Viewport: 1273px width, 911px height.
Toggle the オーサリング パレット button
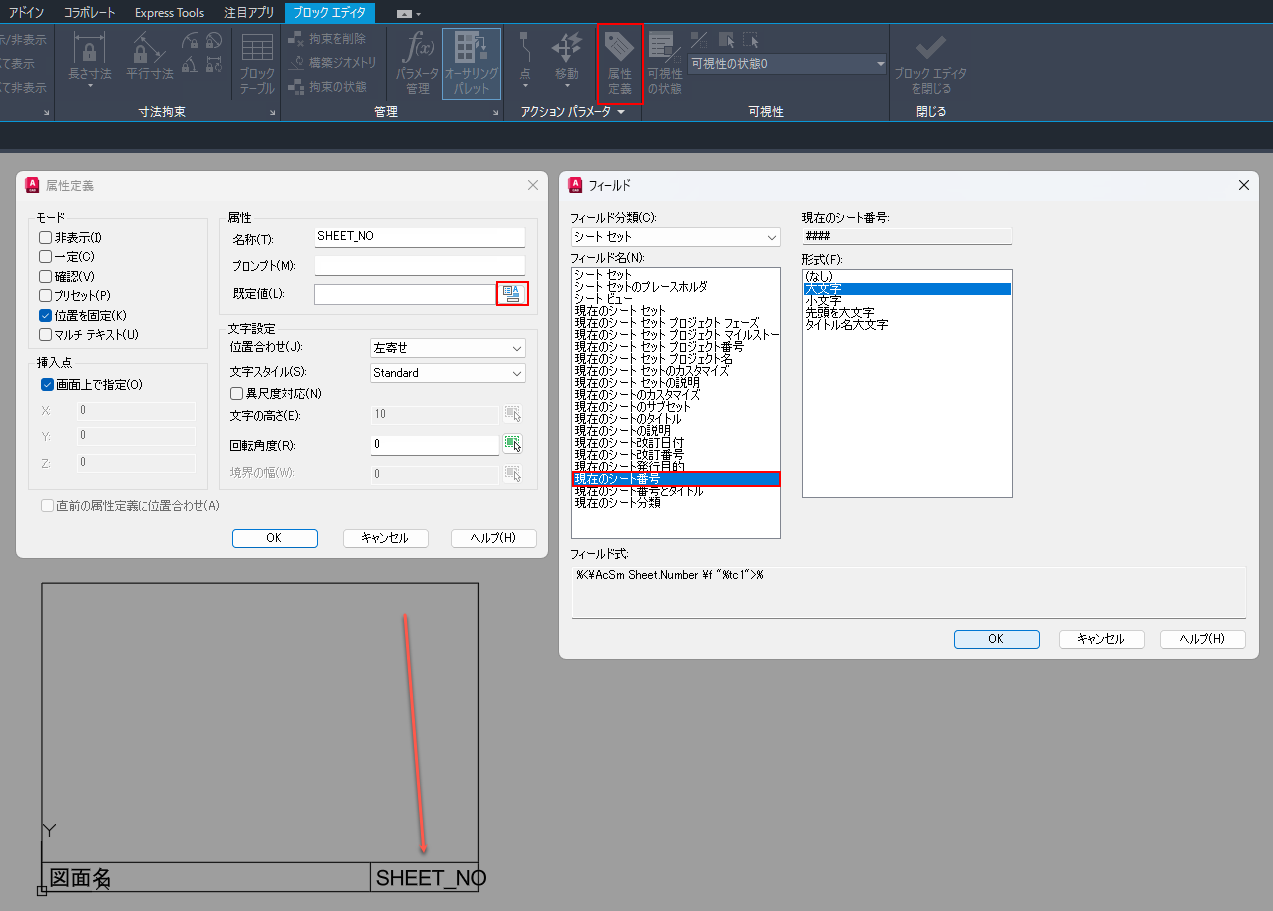(x=471, y=63)
